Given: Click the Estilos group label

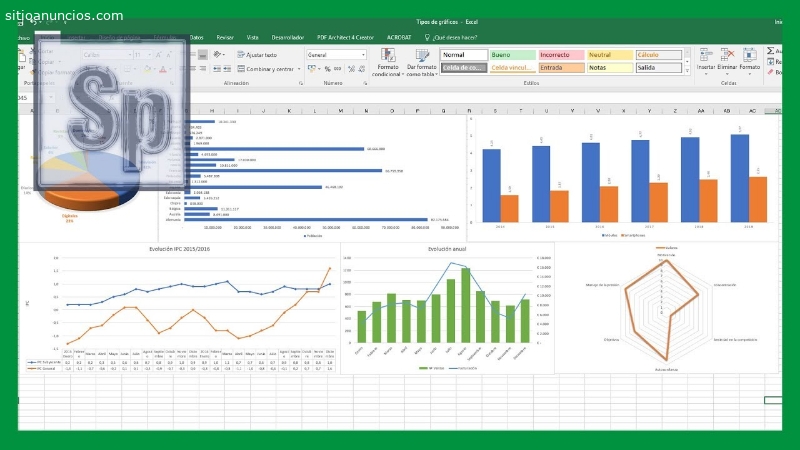Looking at the screenshot, I should [x=531, y=83].
